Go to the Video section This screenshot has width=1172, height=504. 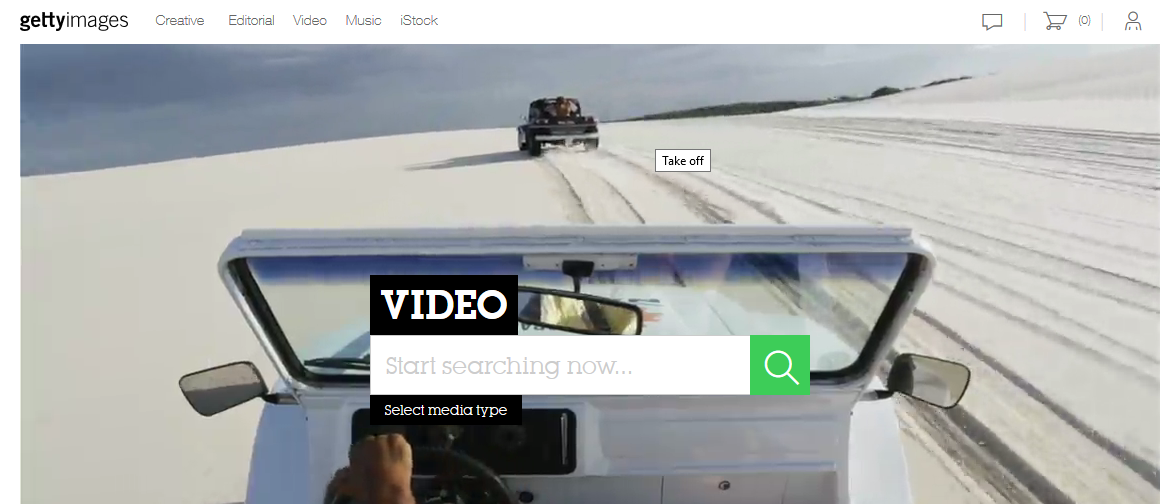(x=309, y=21)
